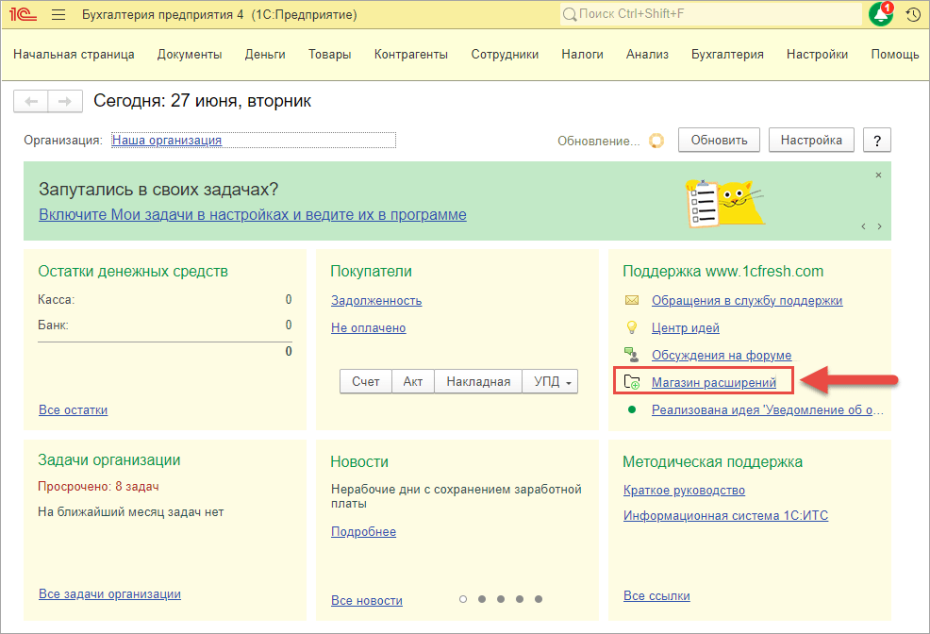Open Реализована идея Уведомление link
Viewport: 930px width, 634px height.
coord(768,410)
